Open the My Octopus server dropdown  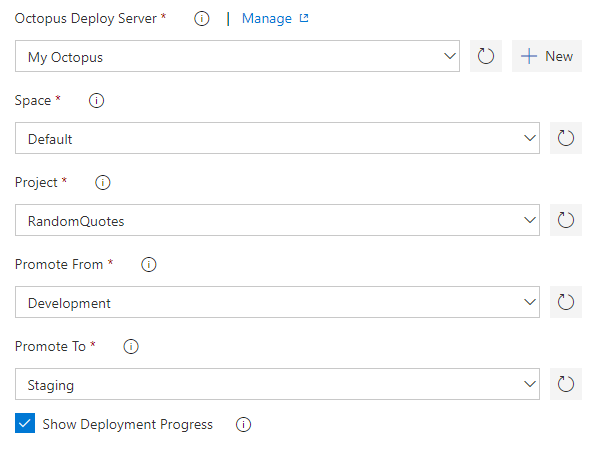click(237, 56)
